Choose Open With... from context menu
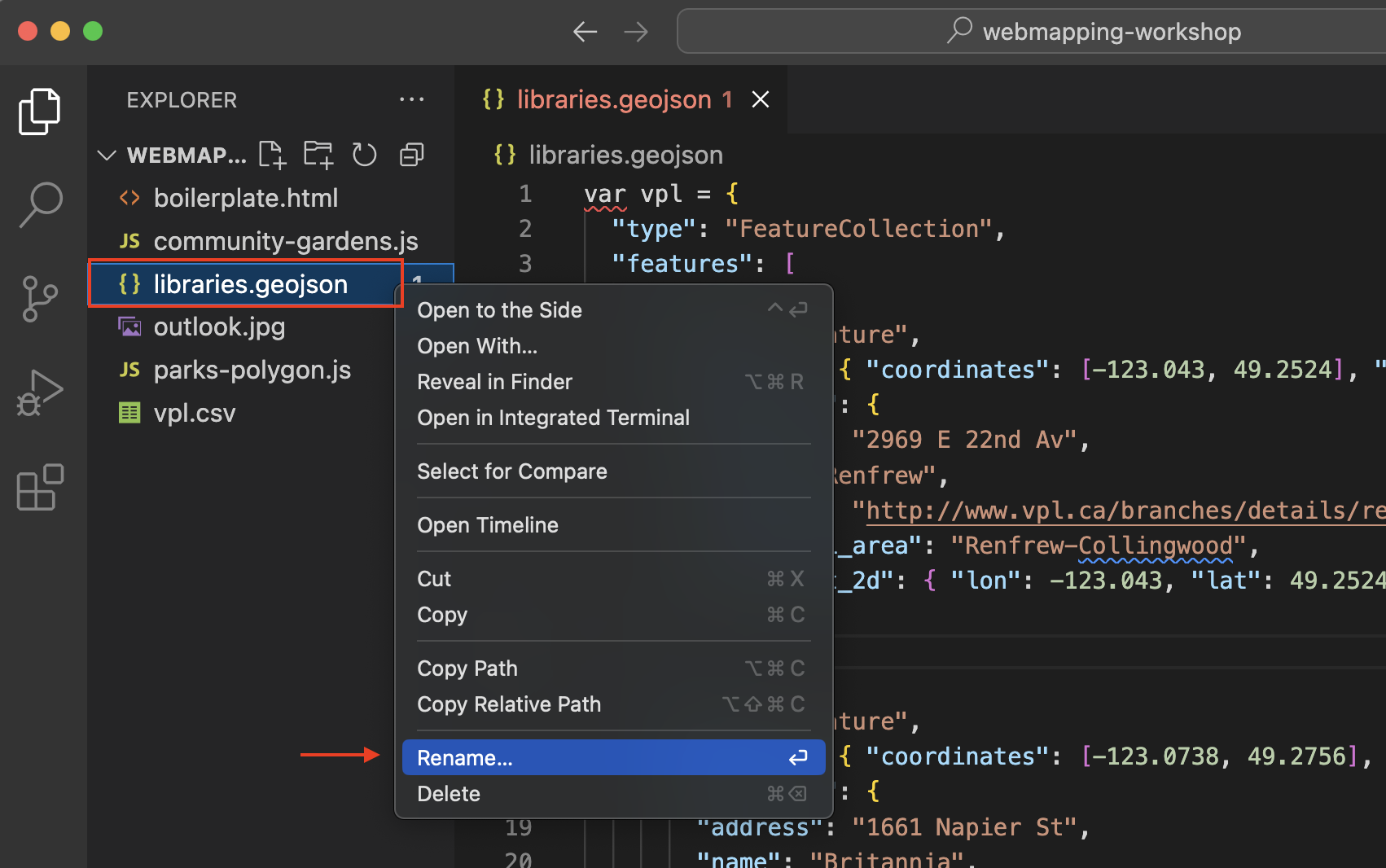This screenshot has height=868, width=1386. 613,346
